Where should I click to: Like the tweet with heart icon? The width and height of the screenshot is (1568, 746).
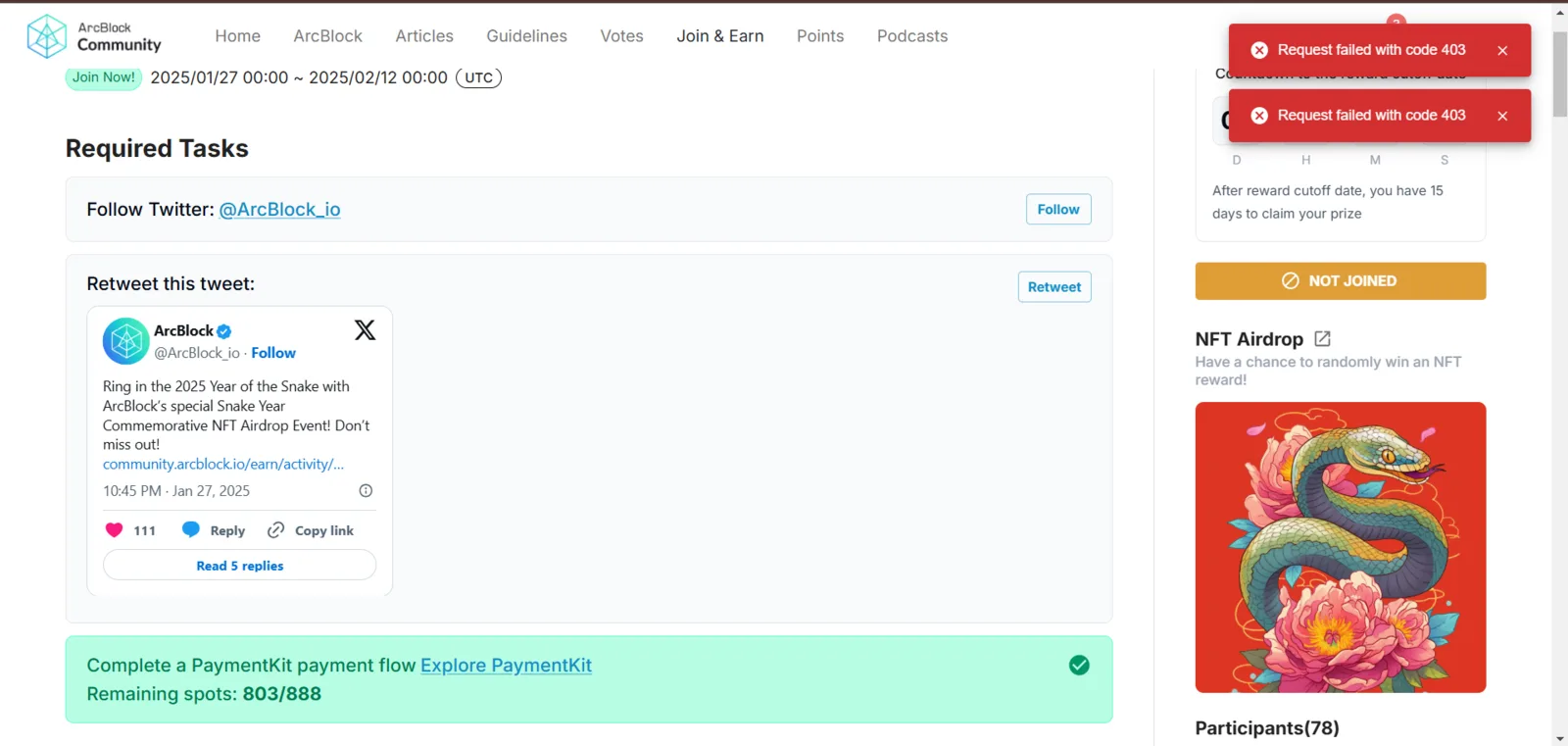[x=114, y=530]
